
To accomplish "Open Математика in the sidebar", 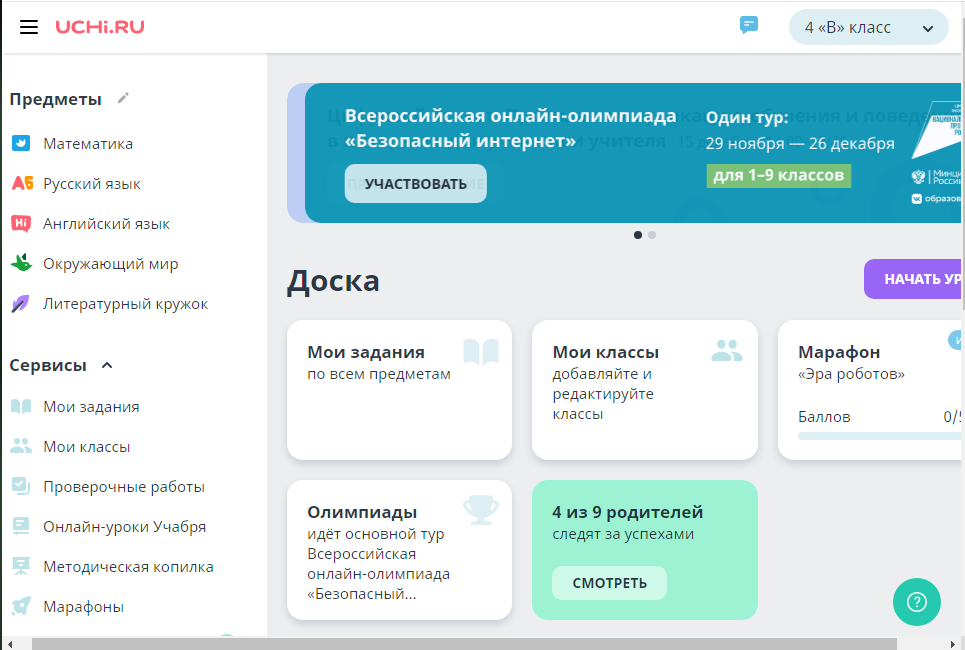I will click(87, 143).
